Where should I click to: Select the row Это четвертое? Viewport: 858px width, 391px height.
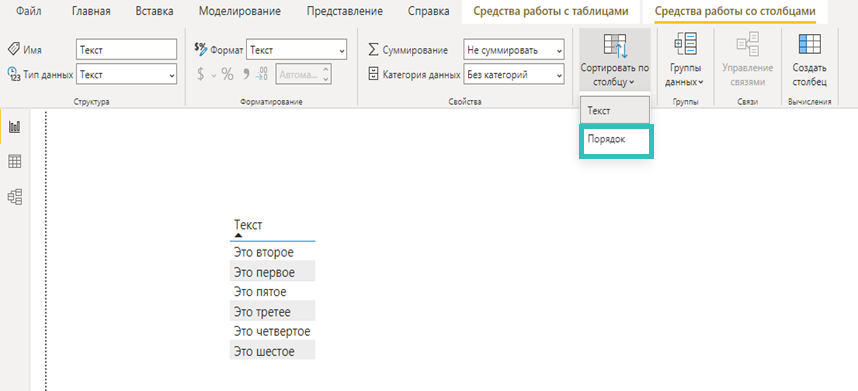click(x=273, y=331)
